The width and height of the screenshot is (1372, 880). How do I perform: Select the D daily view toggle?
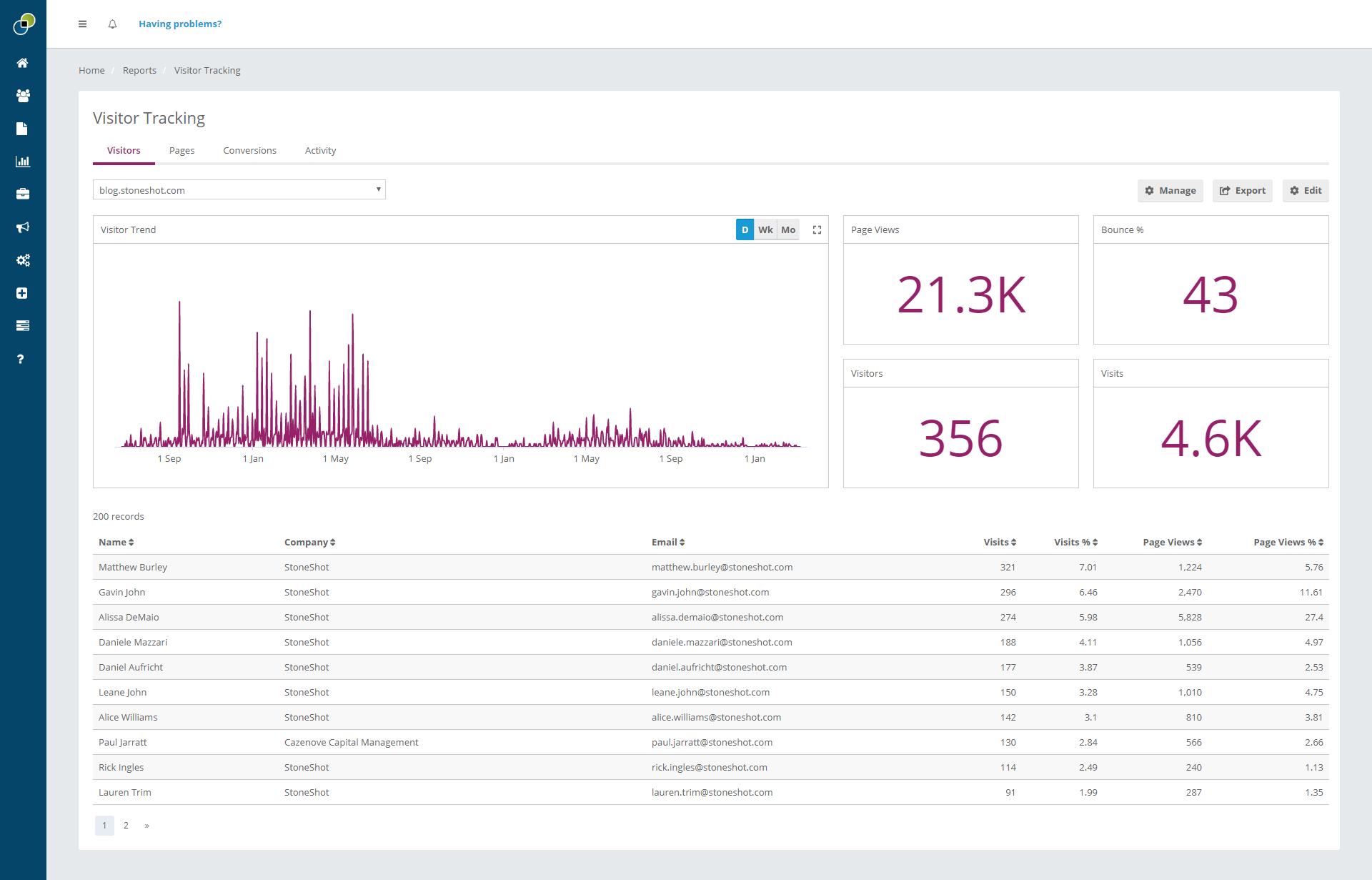pos(745,230)
